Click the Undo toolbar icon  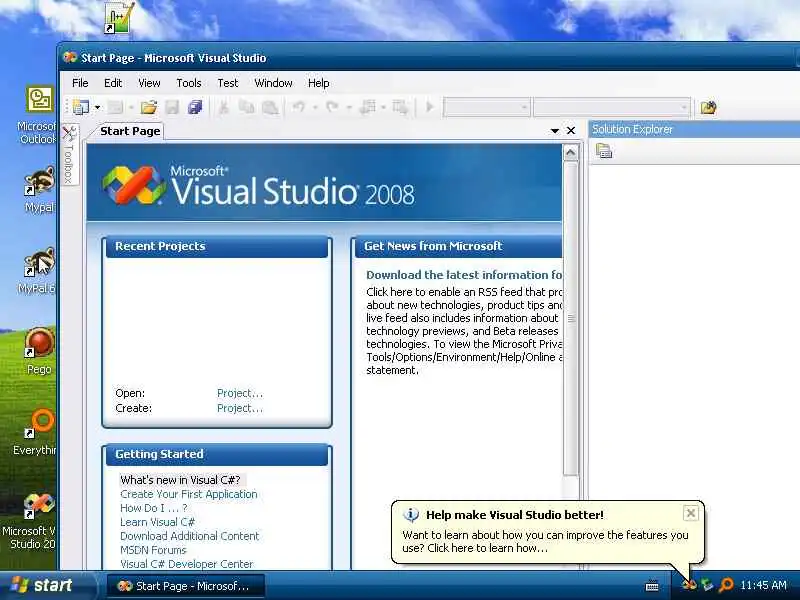[298, 107]
